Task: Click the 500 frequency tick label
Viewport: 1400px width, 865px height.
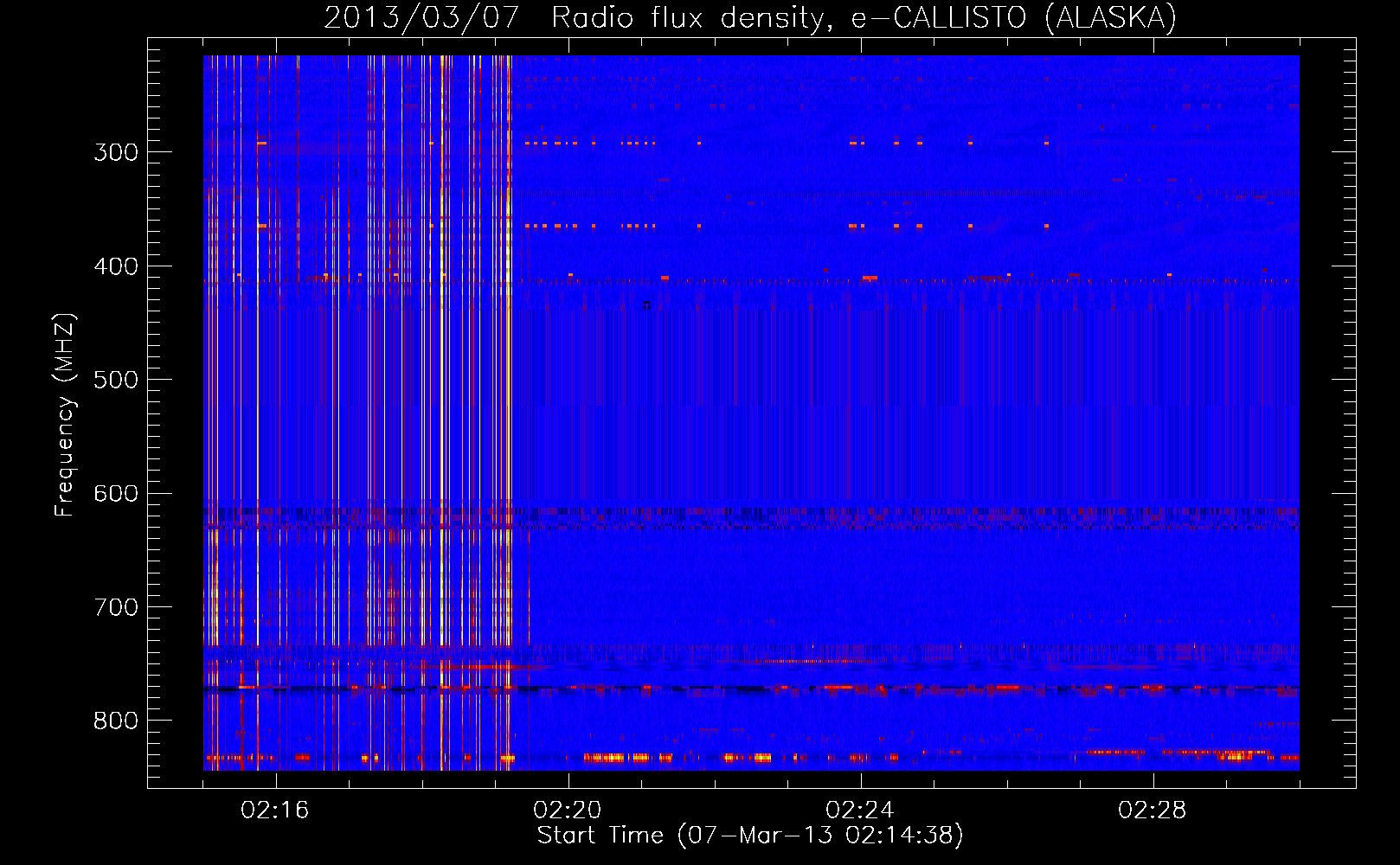Action: point(116,380)
